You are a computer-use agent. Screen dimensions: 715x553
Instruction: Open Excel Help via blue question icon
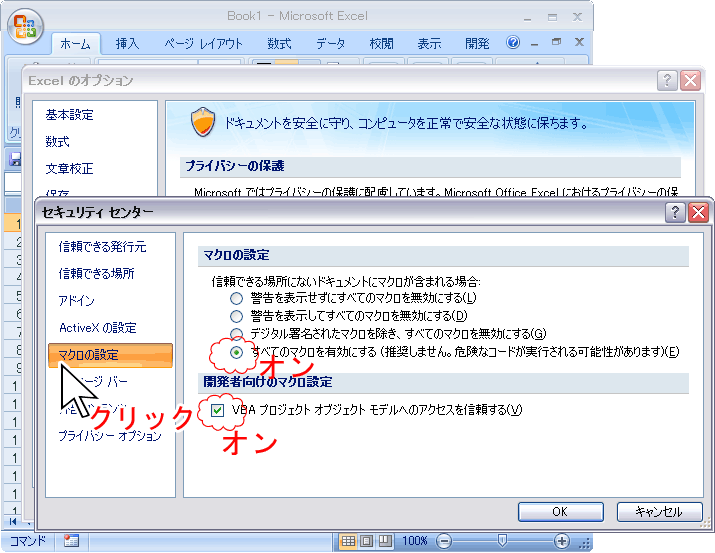pyautogui.click(x=513, y=42)
